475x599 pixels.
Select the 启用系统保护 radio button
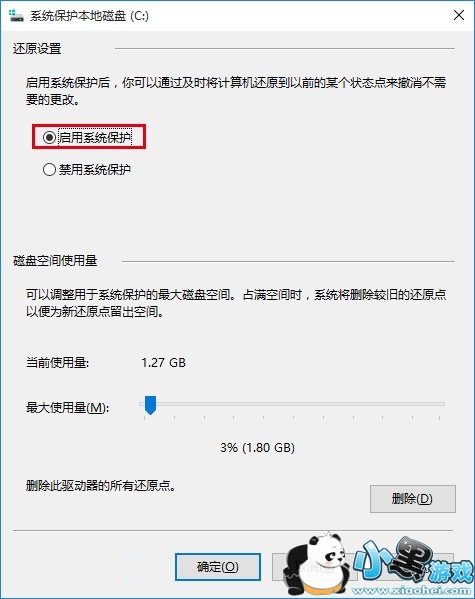coord(49,137)
